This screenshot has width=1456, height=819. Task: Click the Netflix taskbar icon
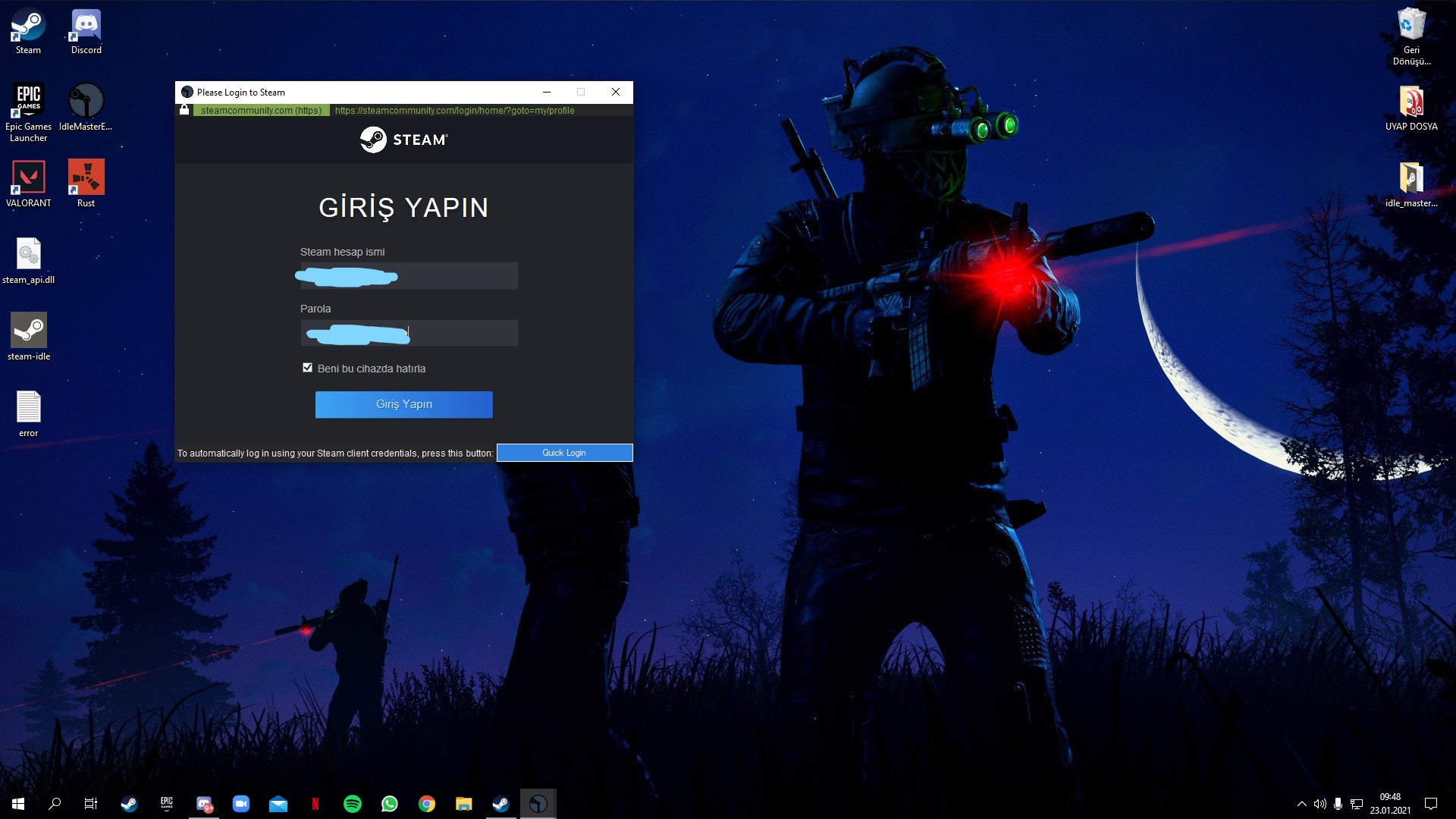(x=315, y=804)
